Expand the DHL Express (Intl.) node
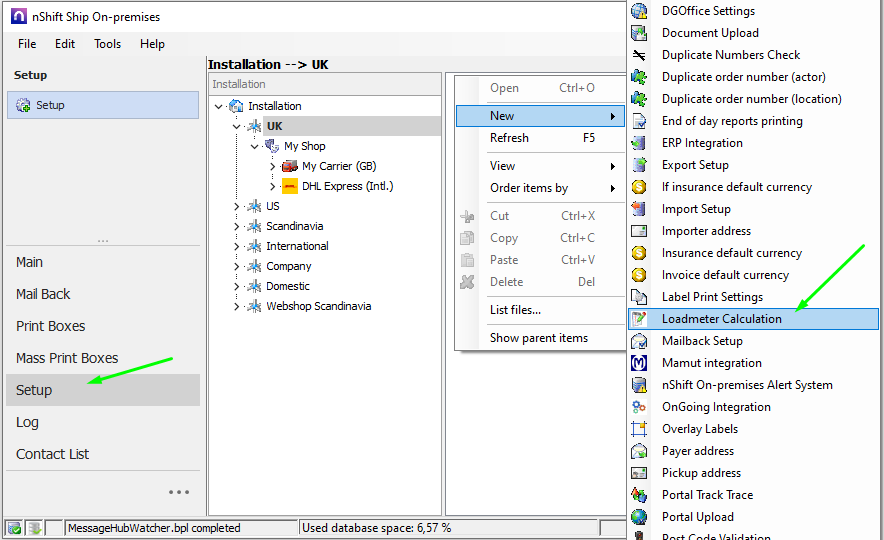This screenshot has height=540, width=884. click(x=273, y=186)
